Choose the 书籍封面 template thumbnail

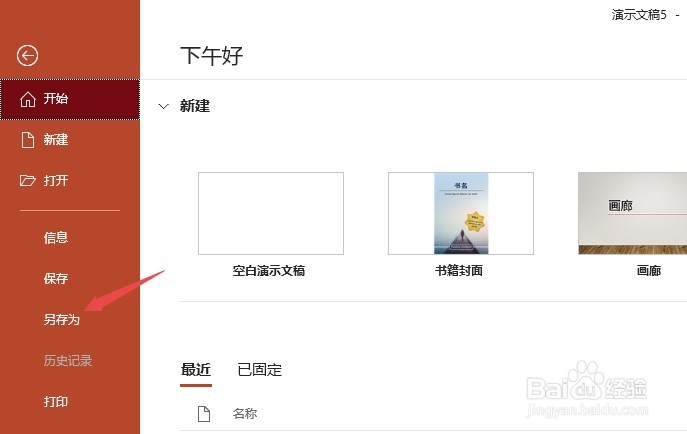point(461,213)
